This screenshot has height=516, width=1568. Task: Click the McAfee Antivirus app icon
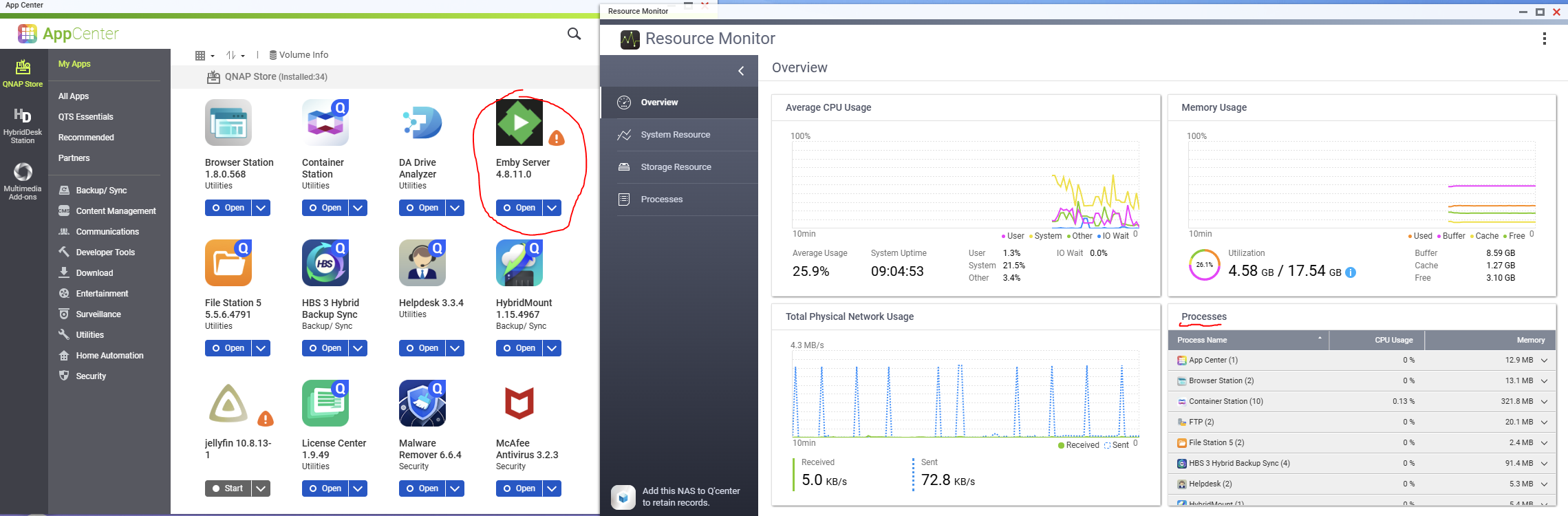[x=519, y=403]
